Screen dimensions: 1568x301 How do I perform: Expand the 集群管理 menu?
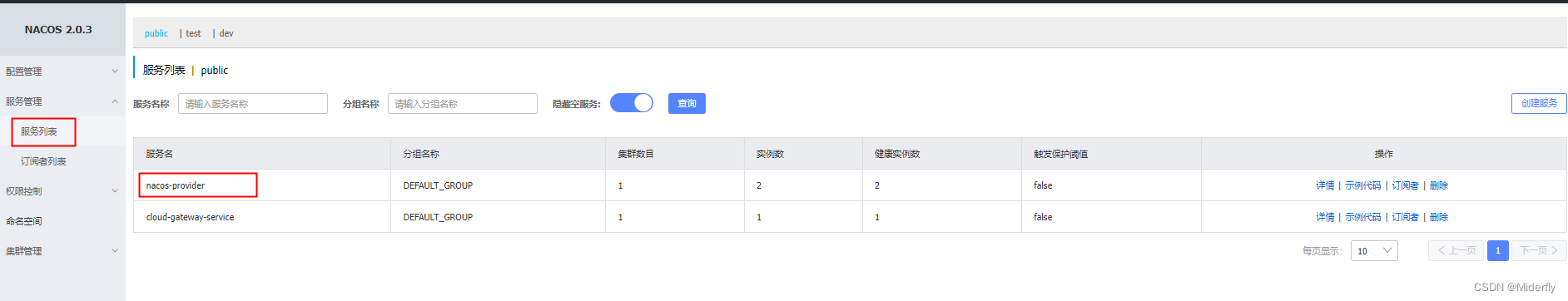[x=62, y=251]
